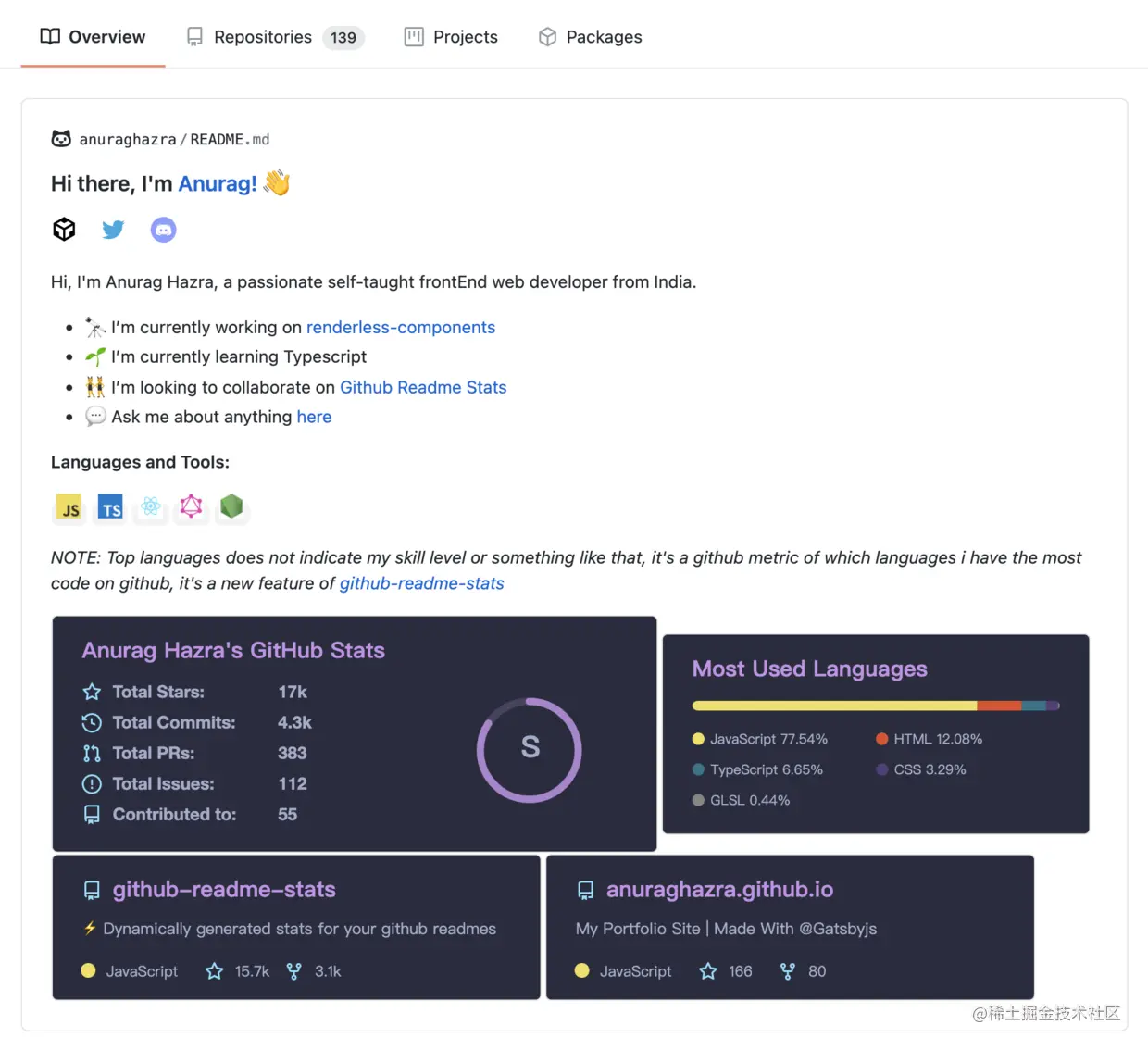Click the Most Used Languages title

point(810,669)
